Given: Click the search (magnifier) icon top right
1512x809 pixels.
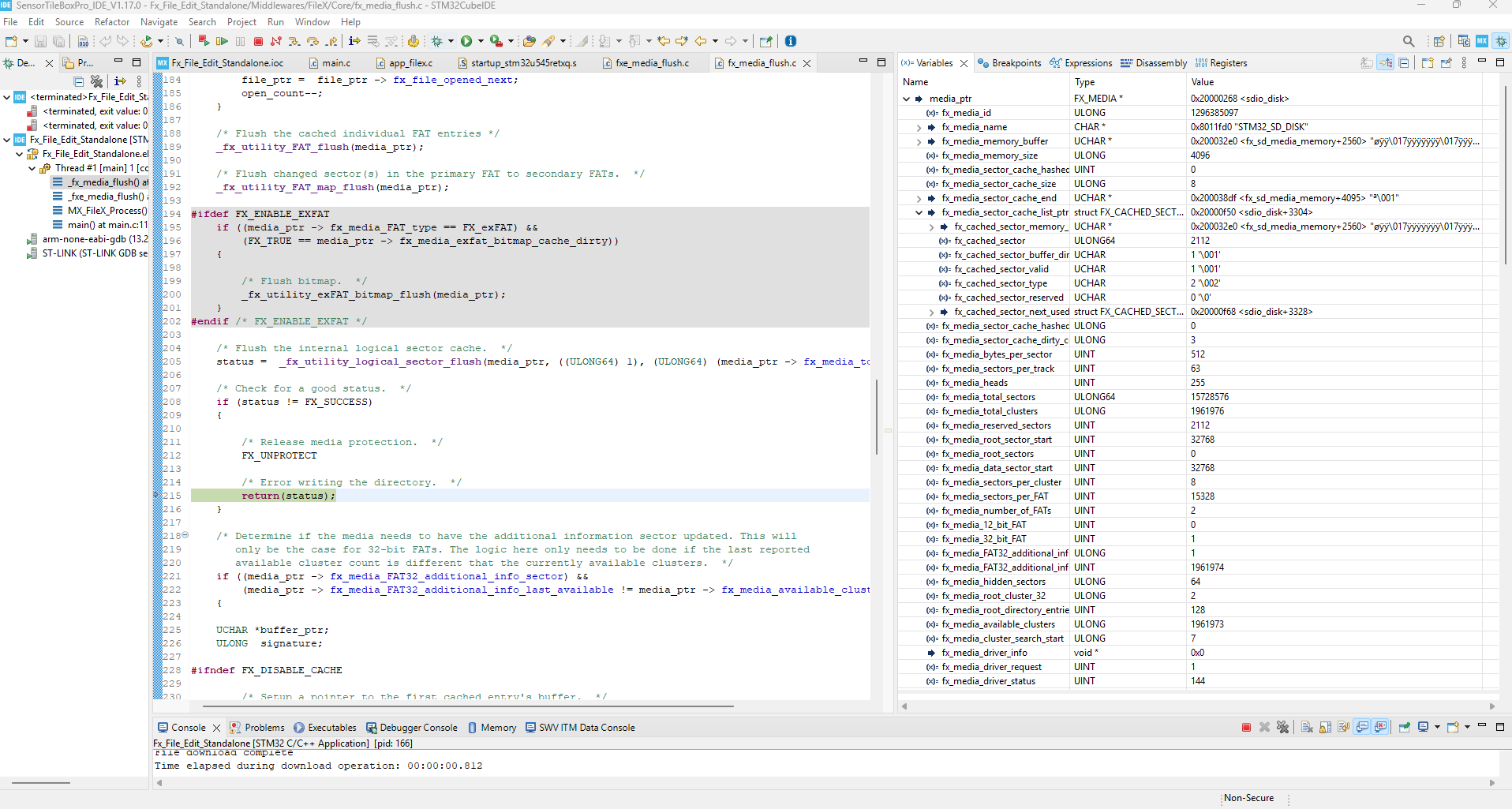Looking at the screenshot, I should pos(1409,41).
